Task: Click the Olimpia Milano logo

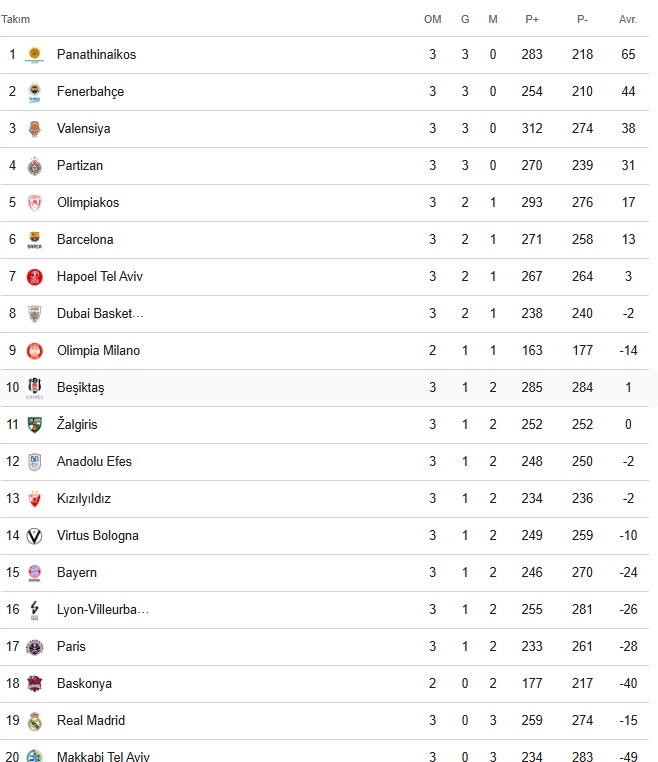Action: click(x=35, y=351)
